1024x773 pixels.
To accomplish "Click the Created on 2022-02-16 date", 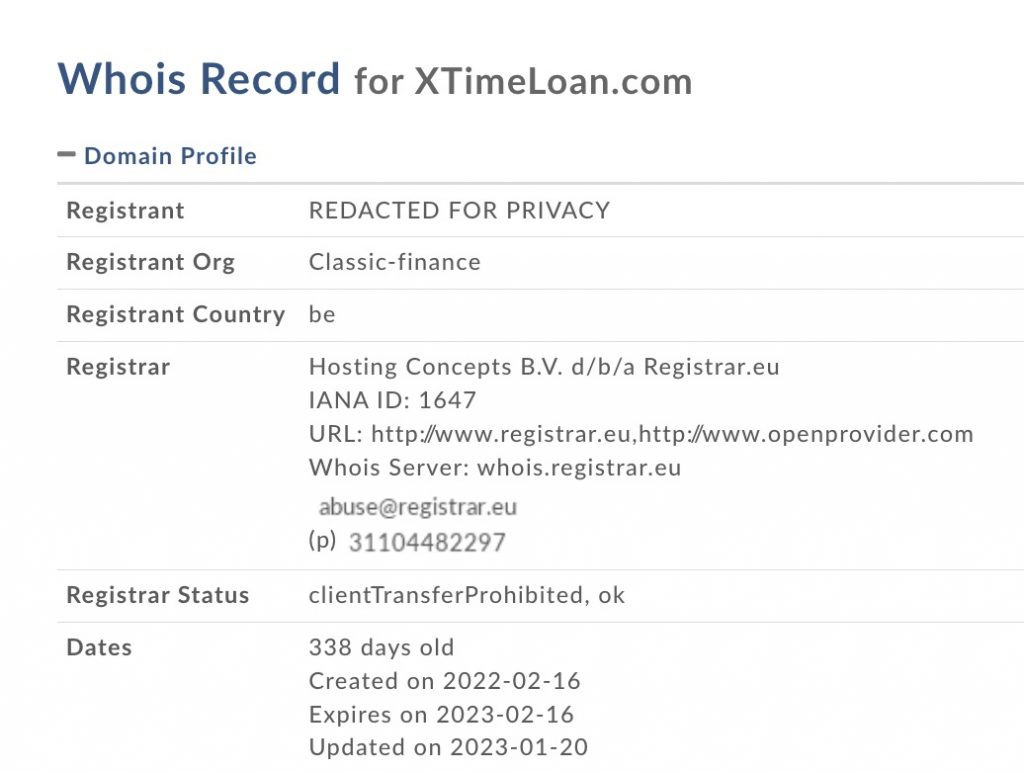I will [x=444, y=681].
